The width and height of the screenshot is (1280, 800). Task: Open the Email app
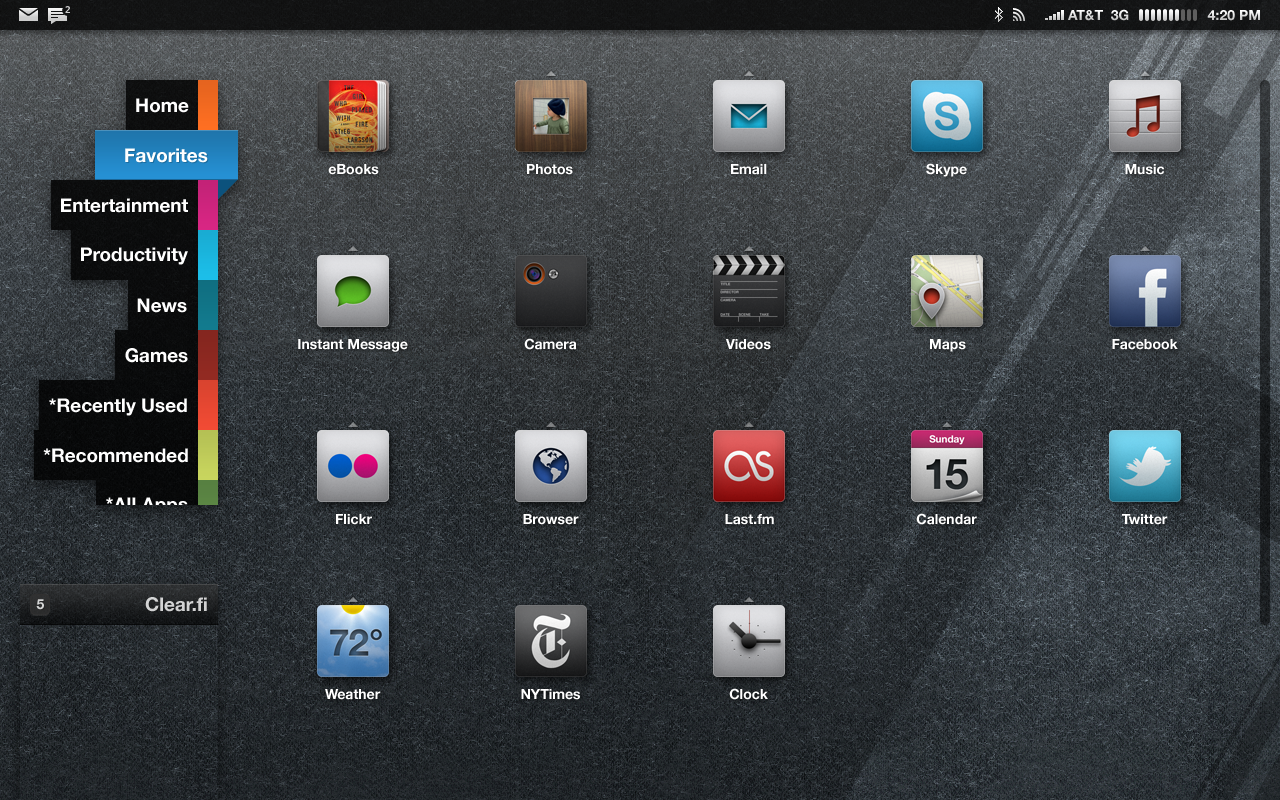point(749,116)
